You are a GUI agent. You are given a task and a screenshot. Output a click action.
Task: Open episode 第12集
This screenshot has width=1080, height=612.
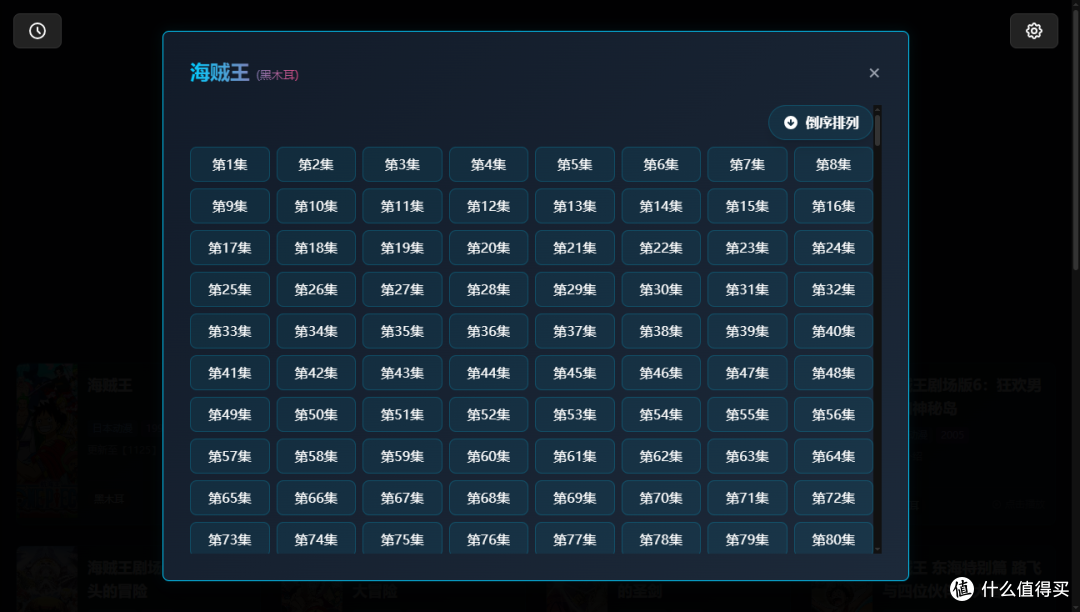(488, 206)
